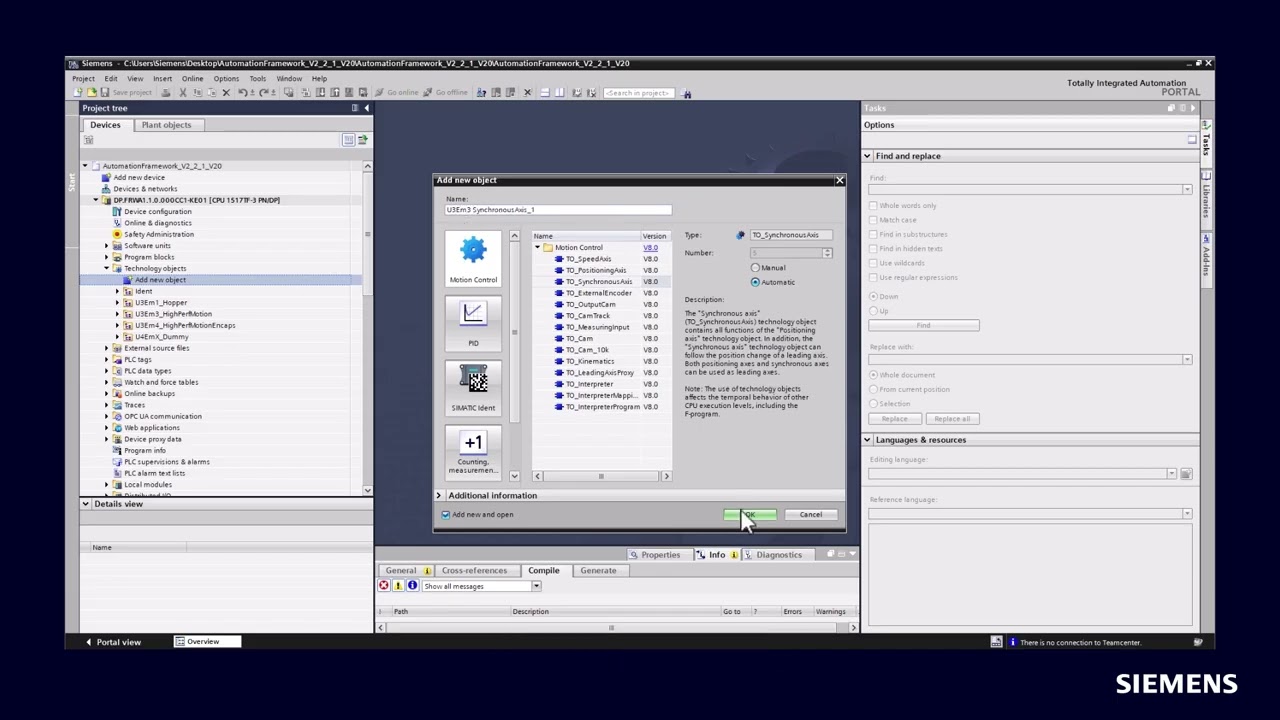This screenshot has height=720, width=1280.
Task: Click the new project icon in toolbar
Action: 78,93
